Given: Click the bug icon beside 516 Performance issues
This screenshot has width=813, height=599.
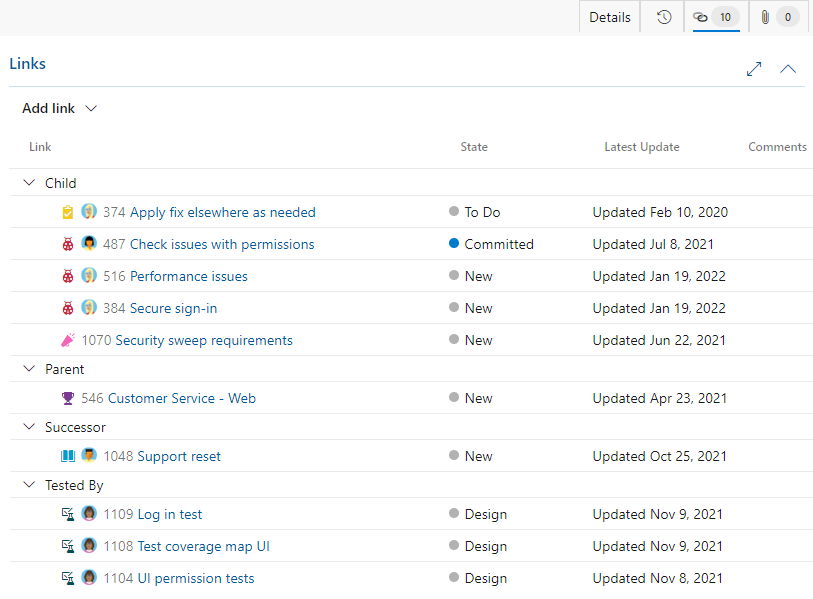Looking at the screenshot, I should (67, 276).
